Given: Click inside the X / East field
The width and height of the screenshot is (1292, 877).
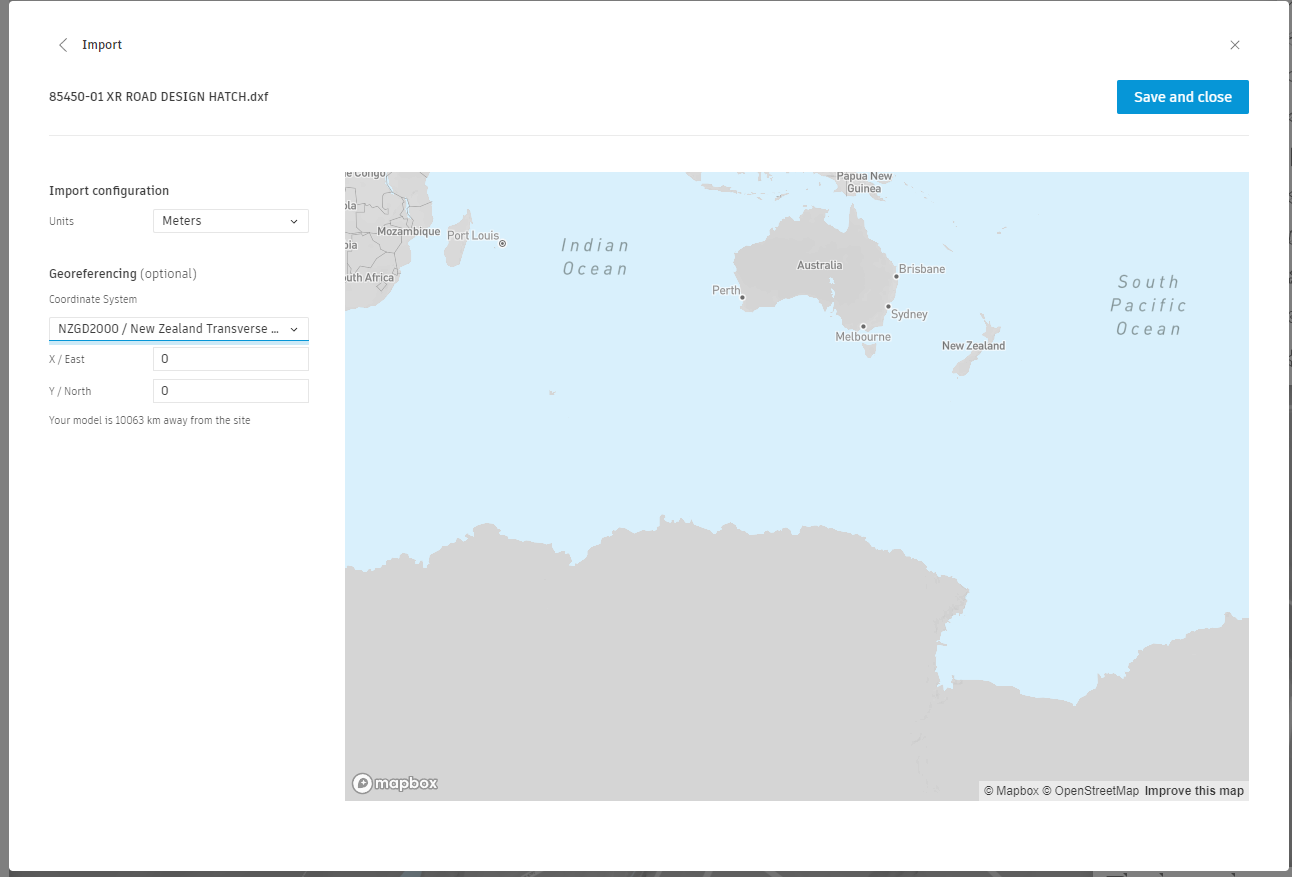Looking at the screenshot, I should click(230, 359).
